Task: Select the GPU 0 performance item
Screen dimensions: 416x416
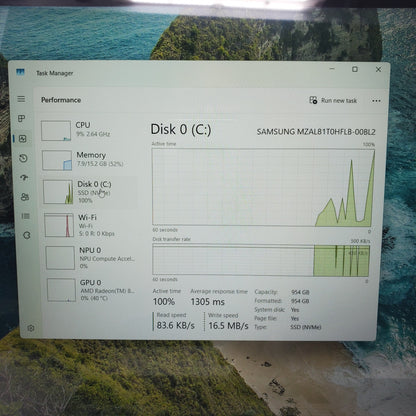Action: (92, 290)
